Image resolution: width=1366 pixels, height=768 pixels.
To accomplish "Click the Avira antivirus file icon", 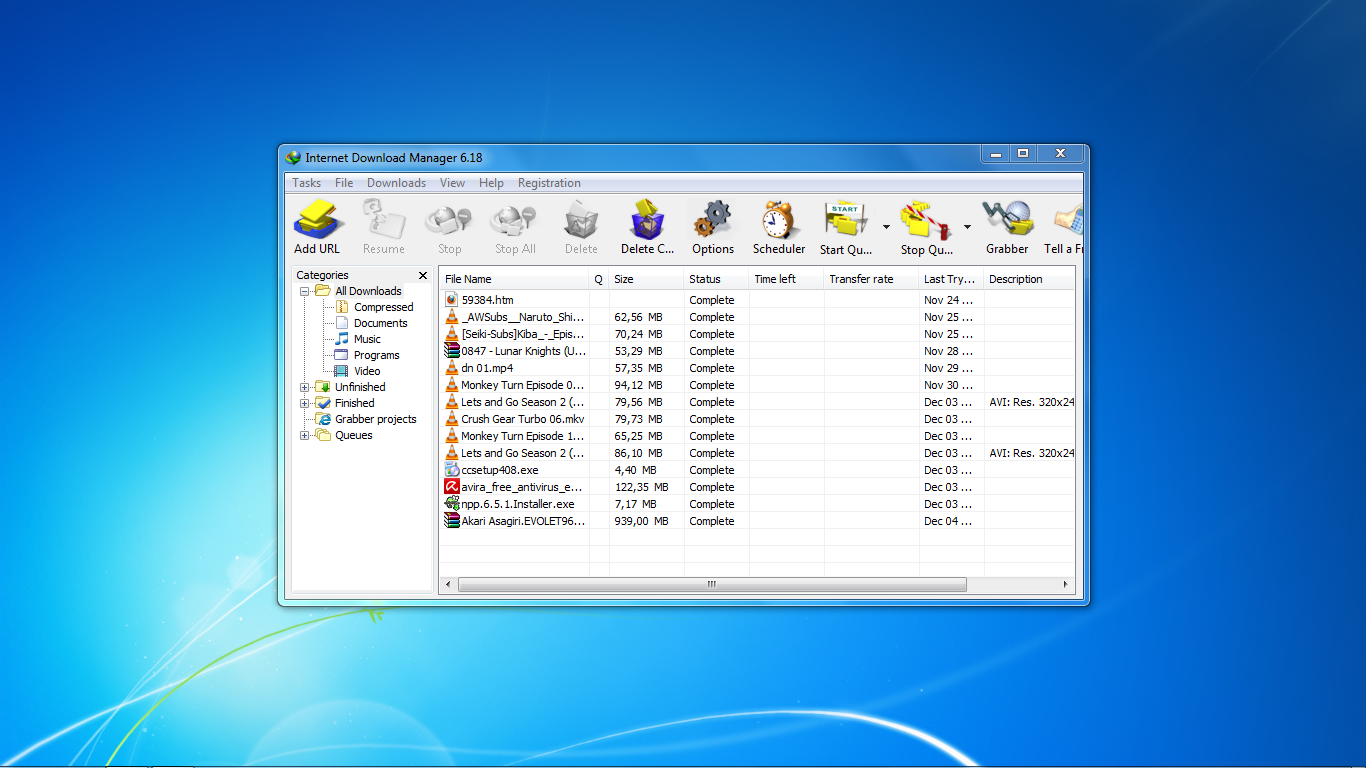I will (x=452, y=487).
